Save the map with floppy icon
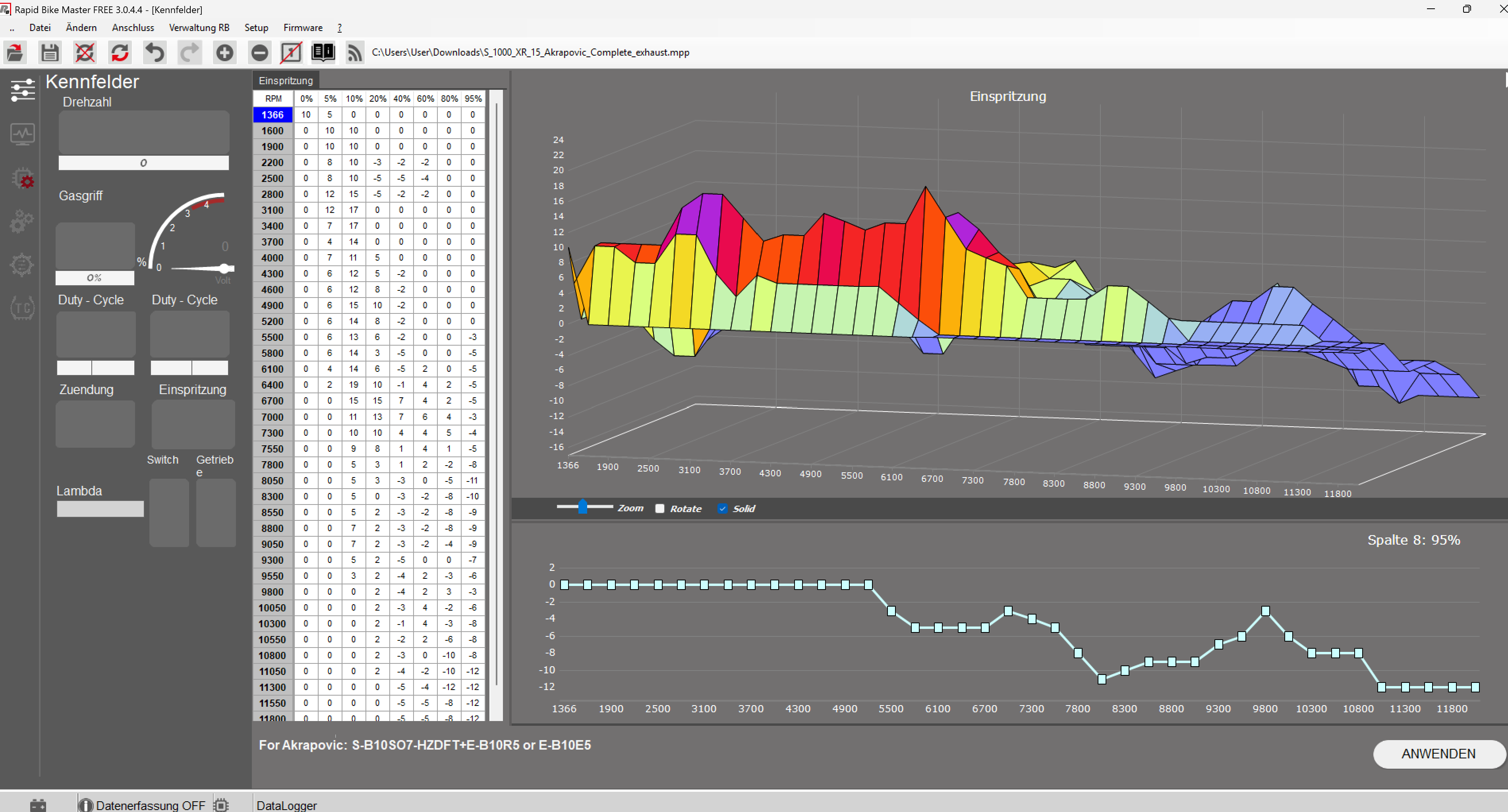1508x812 pixels. [x=50, y=53]
